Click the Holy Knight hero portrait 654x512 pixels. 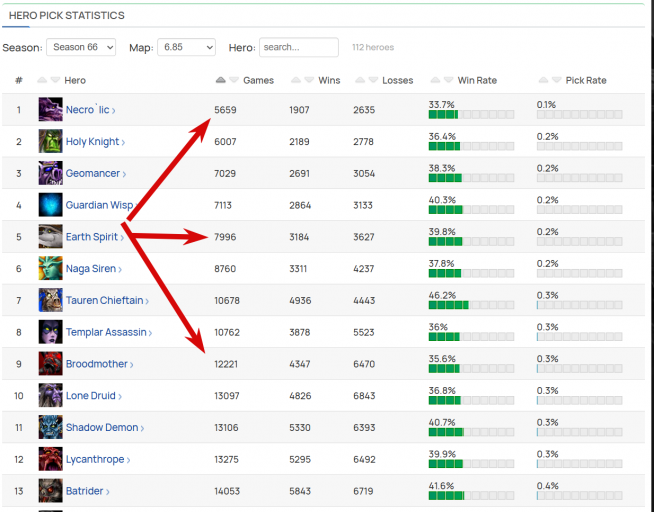50,141
